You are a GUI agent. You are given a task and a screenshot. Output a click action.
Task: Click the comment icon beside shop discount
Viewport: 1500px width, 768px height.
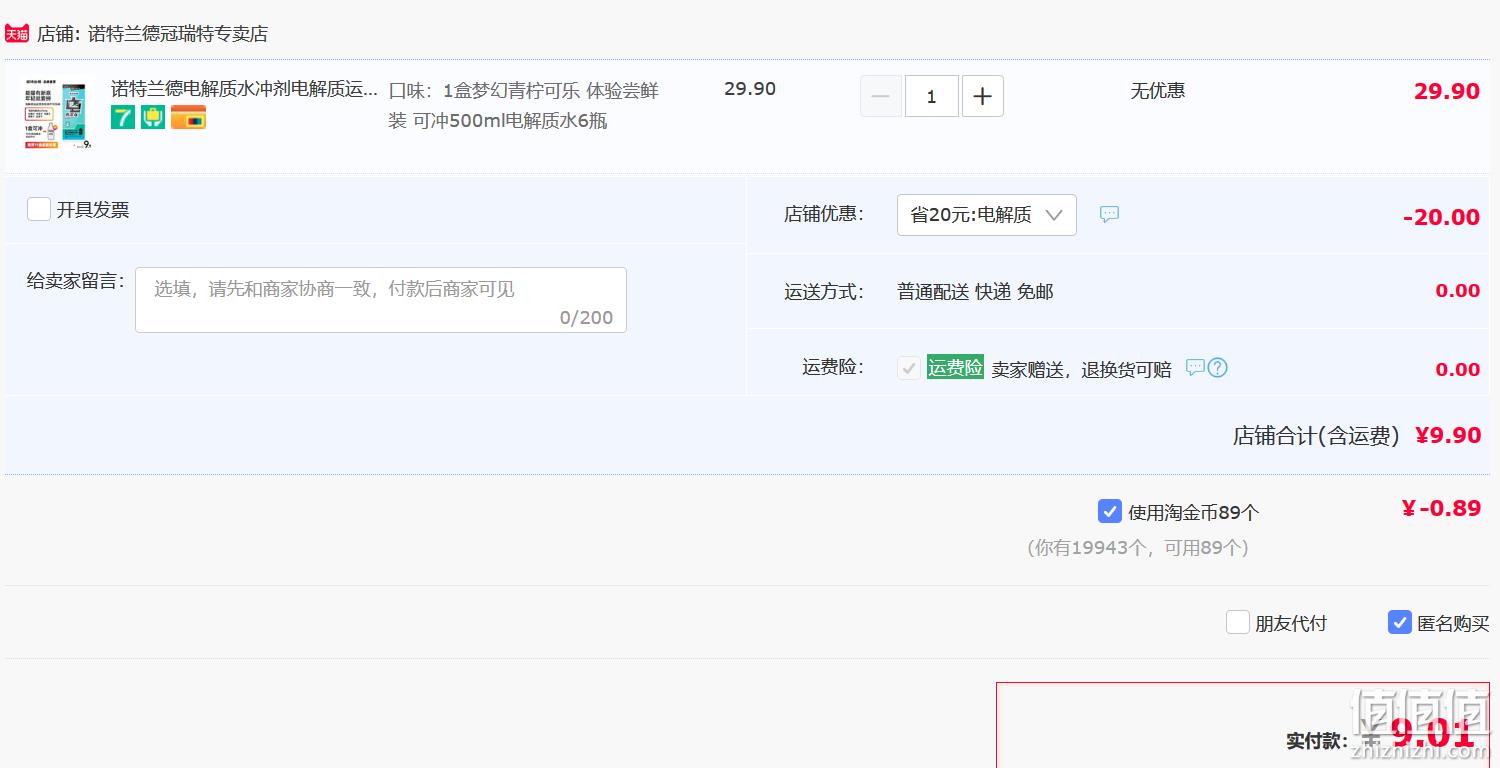click(1109, 214)
